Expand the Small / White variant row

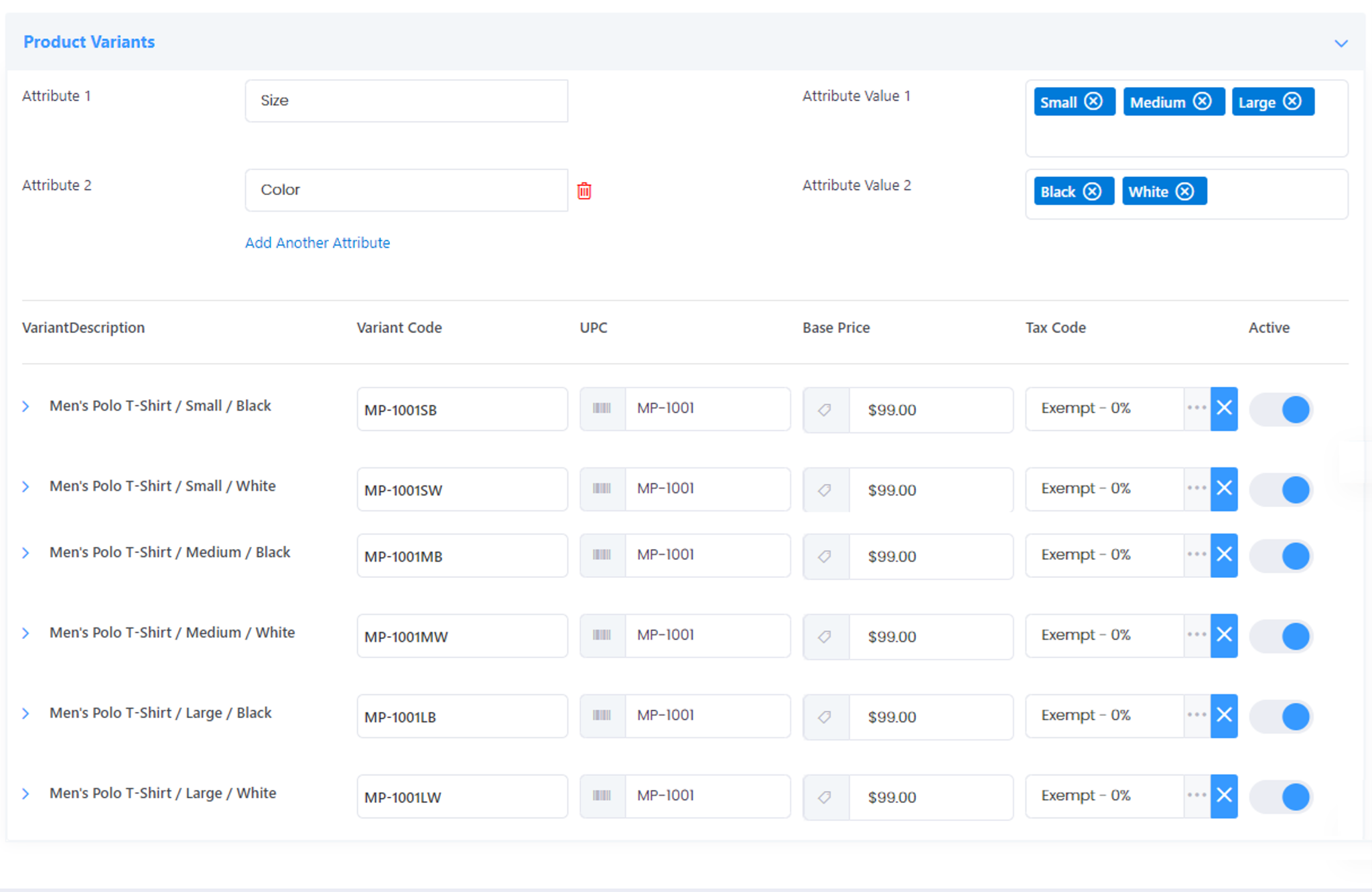click(25, 487)
